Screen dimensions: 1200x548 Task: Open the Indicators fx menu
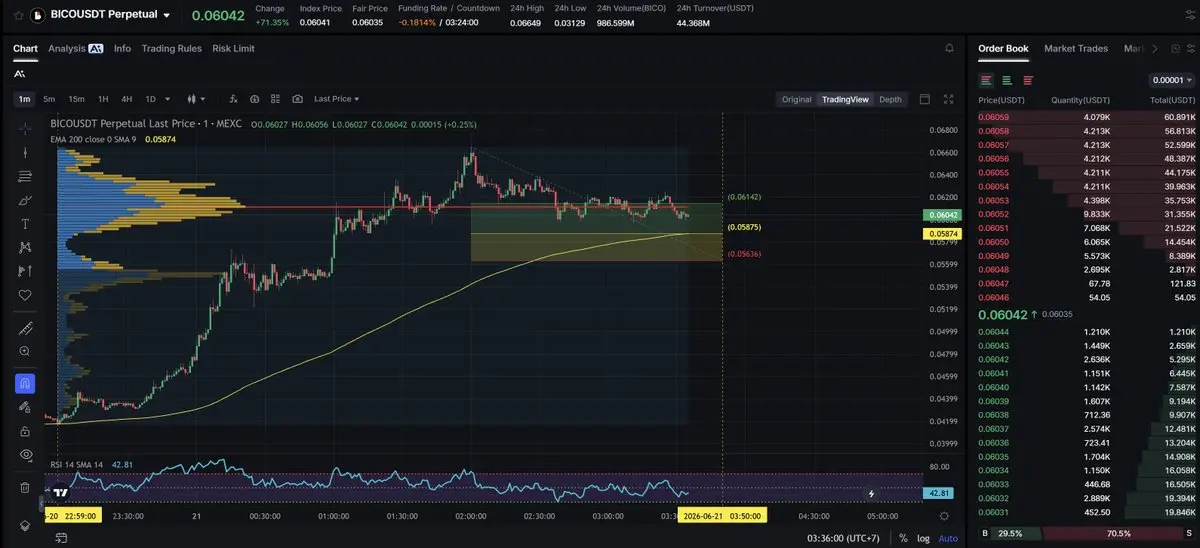click(234, 99)
